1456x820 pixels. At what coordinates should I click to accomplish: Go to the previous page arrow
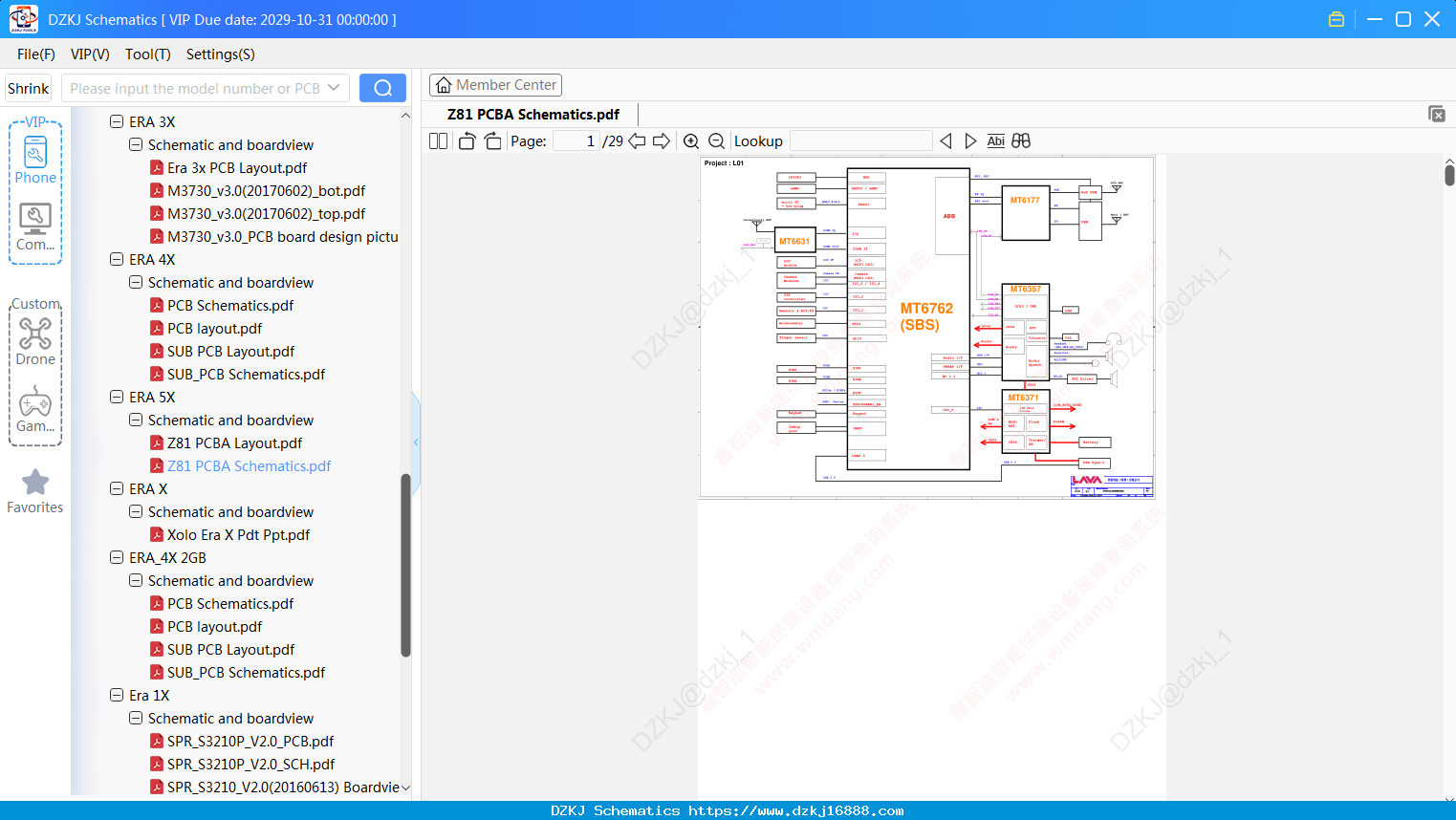point(637,140)
